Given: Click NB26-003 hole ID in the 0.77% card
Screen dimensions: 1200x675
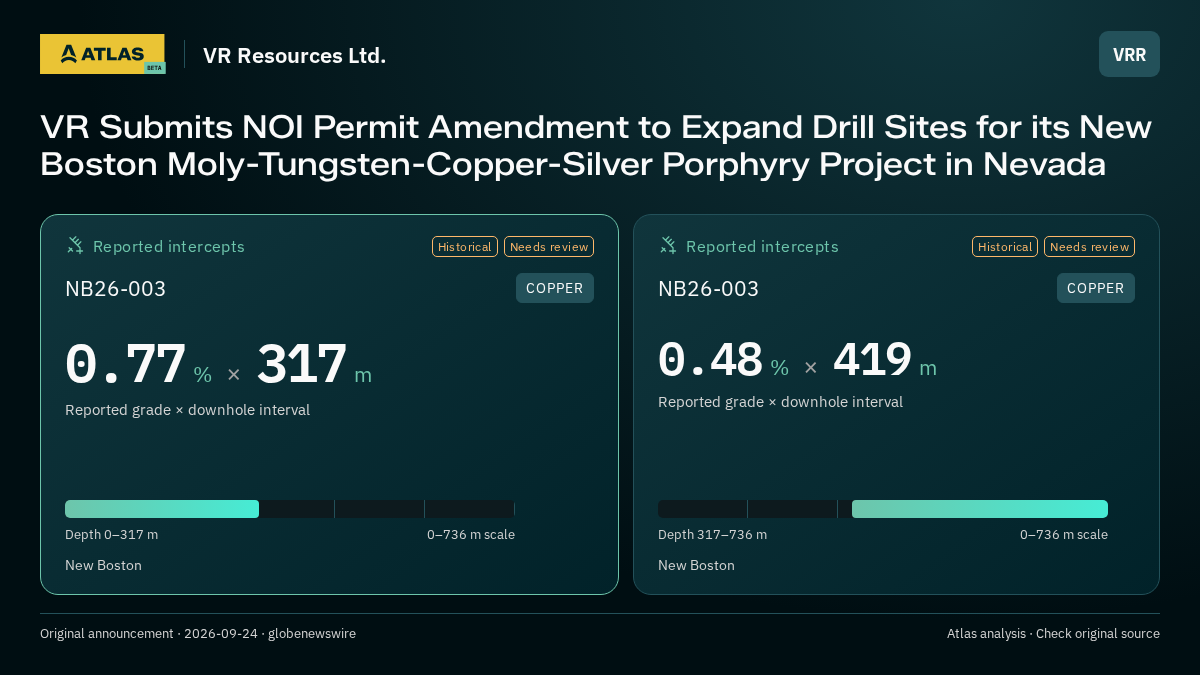Looking at the screenshot, I should point(115,289).
